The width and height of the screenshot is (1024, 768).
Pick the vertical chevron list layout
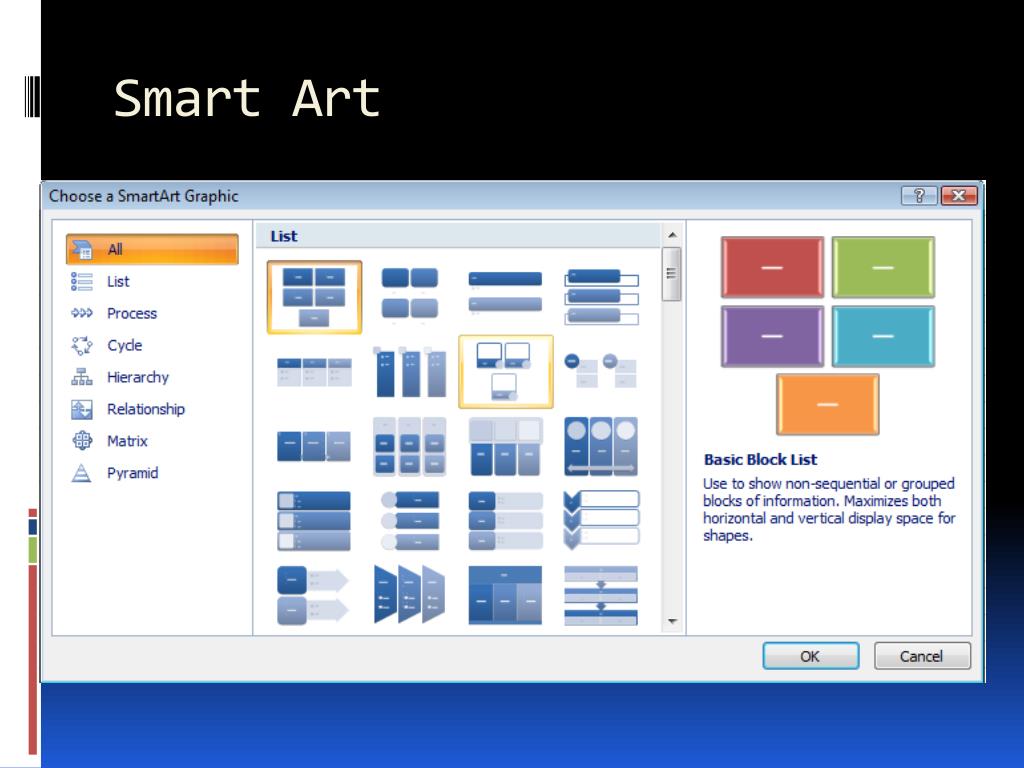click(x=601, y=520)
